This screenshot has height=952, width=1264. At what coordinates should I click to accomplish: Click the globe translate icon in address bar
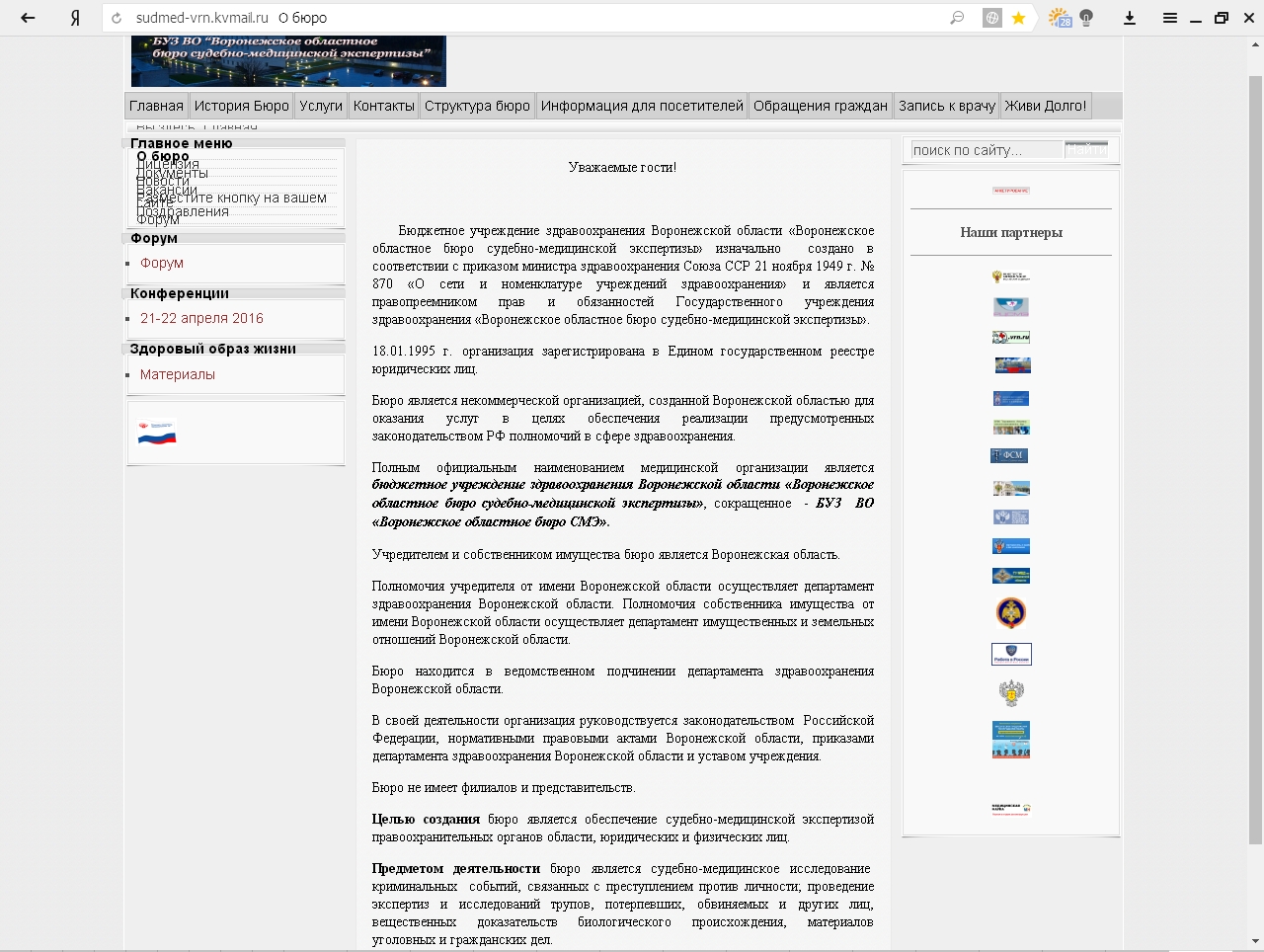(x=992, y=18)
